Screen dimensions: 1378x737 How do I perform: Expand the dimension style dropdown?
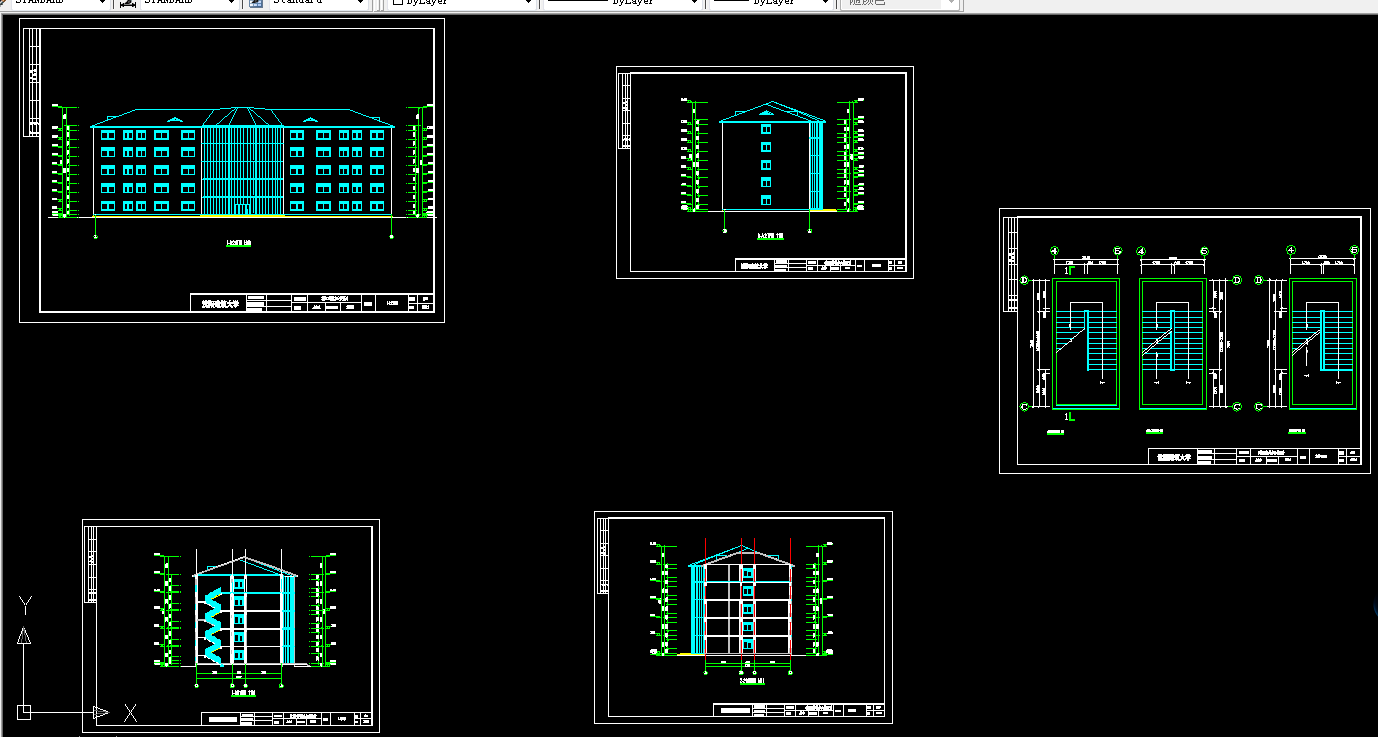click(x=230, y=3)
